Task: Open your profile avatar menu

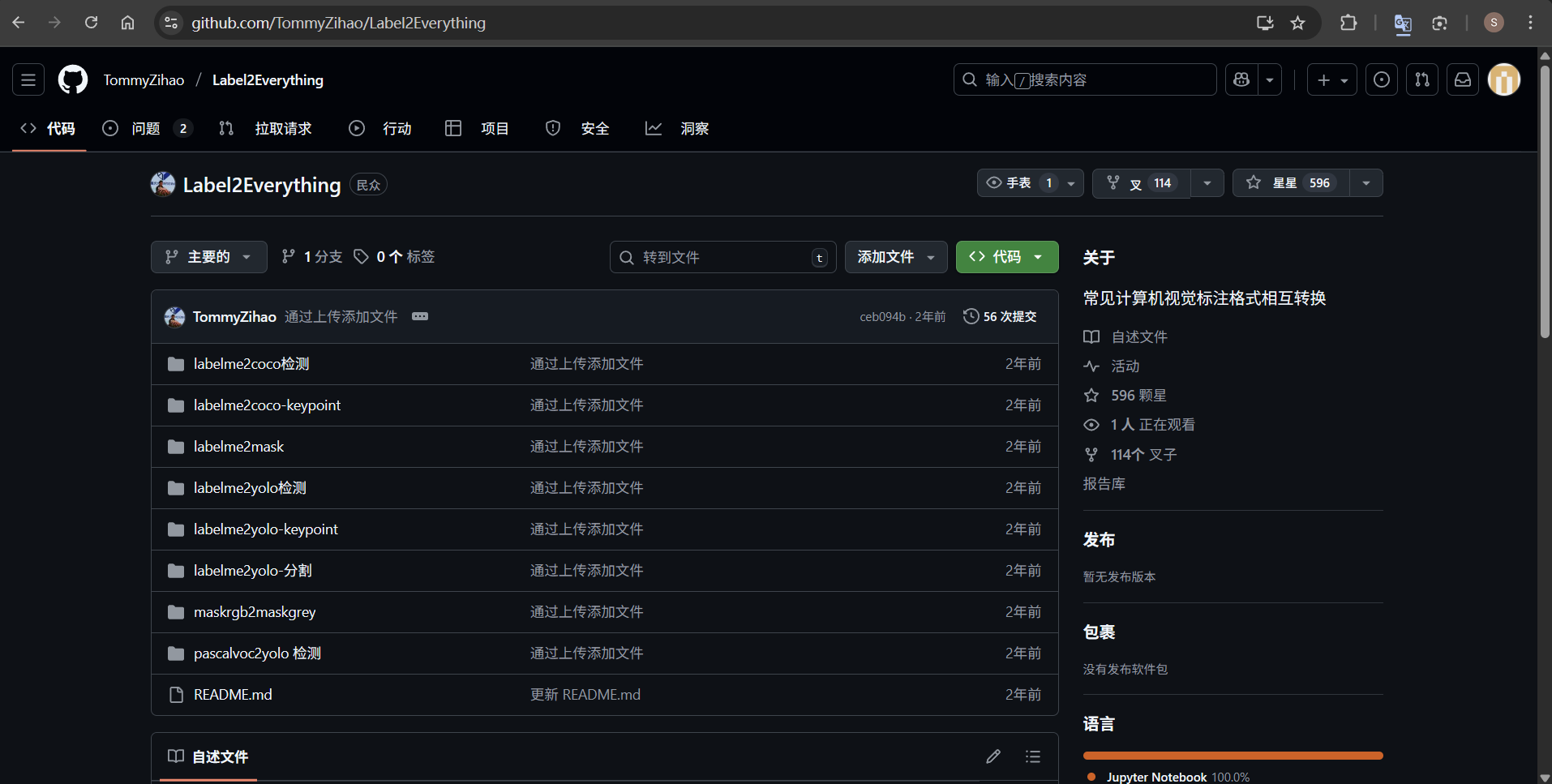Action: (1503, 79)
